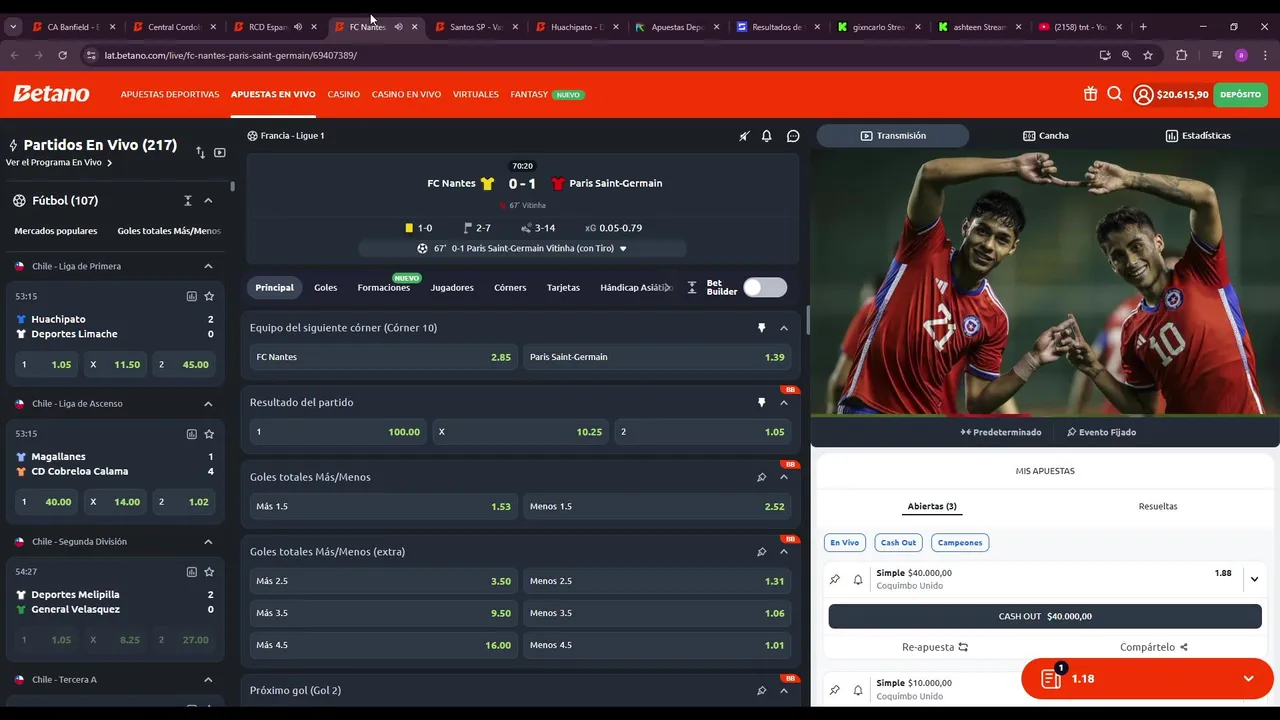Pin the Resultado del partido market
The image size is (1280, 720).
pyautogui.click(x=761, y=403)
